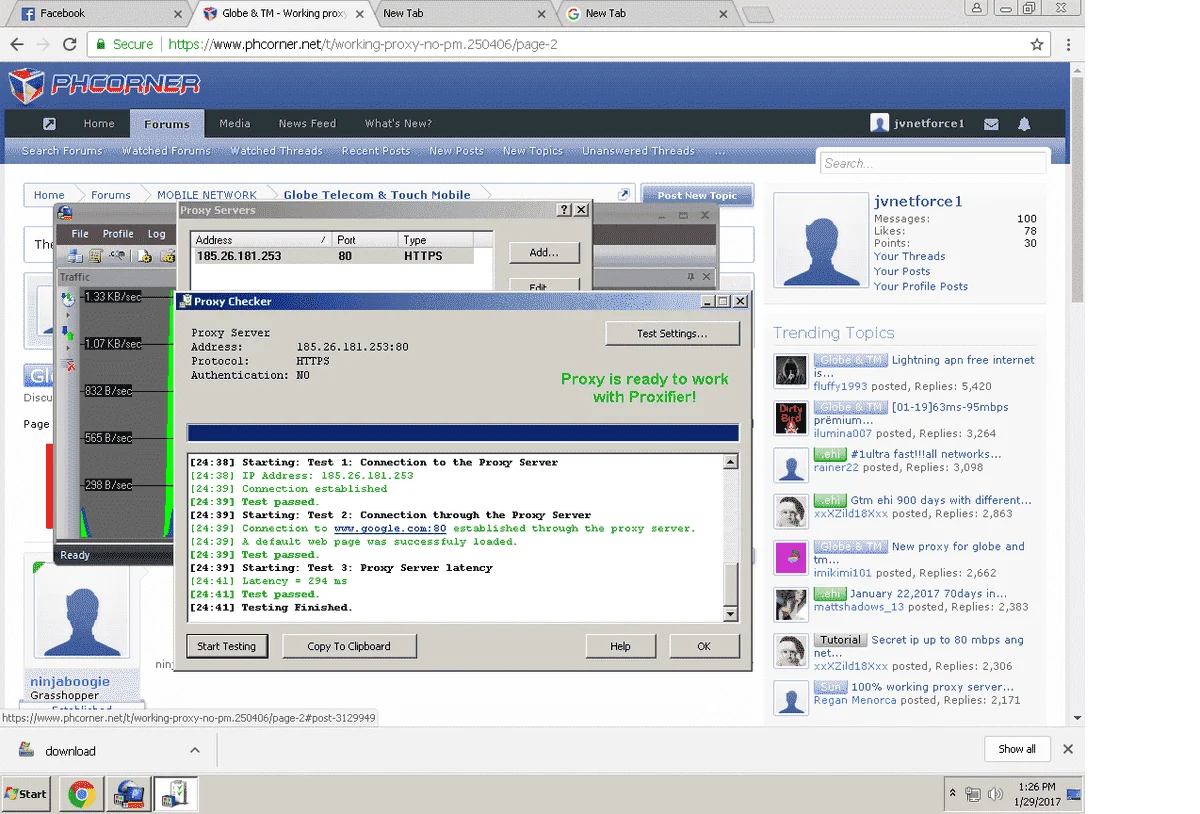This screenshot has width=1200, height=814.
Task: Click the Proxy Checker progress bar
Action: [463, 432]
